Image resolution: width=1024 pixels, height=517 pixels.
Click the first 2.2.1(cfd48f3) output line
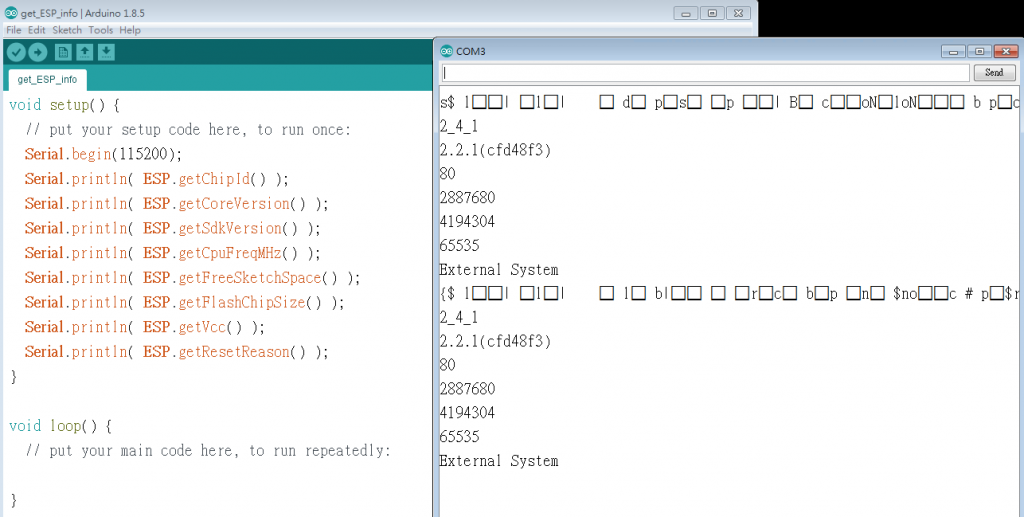click(495, 150)
